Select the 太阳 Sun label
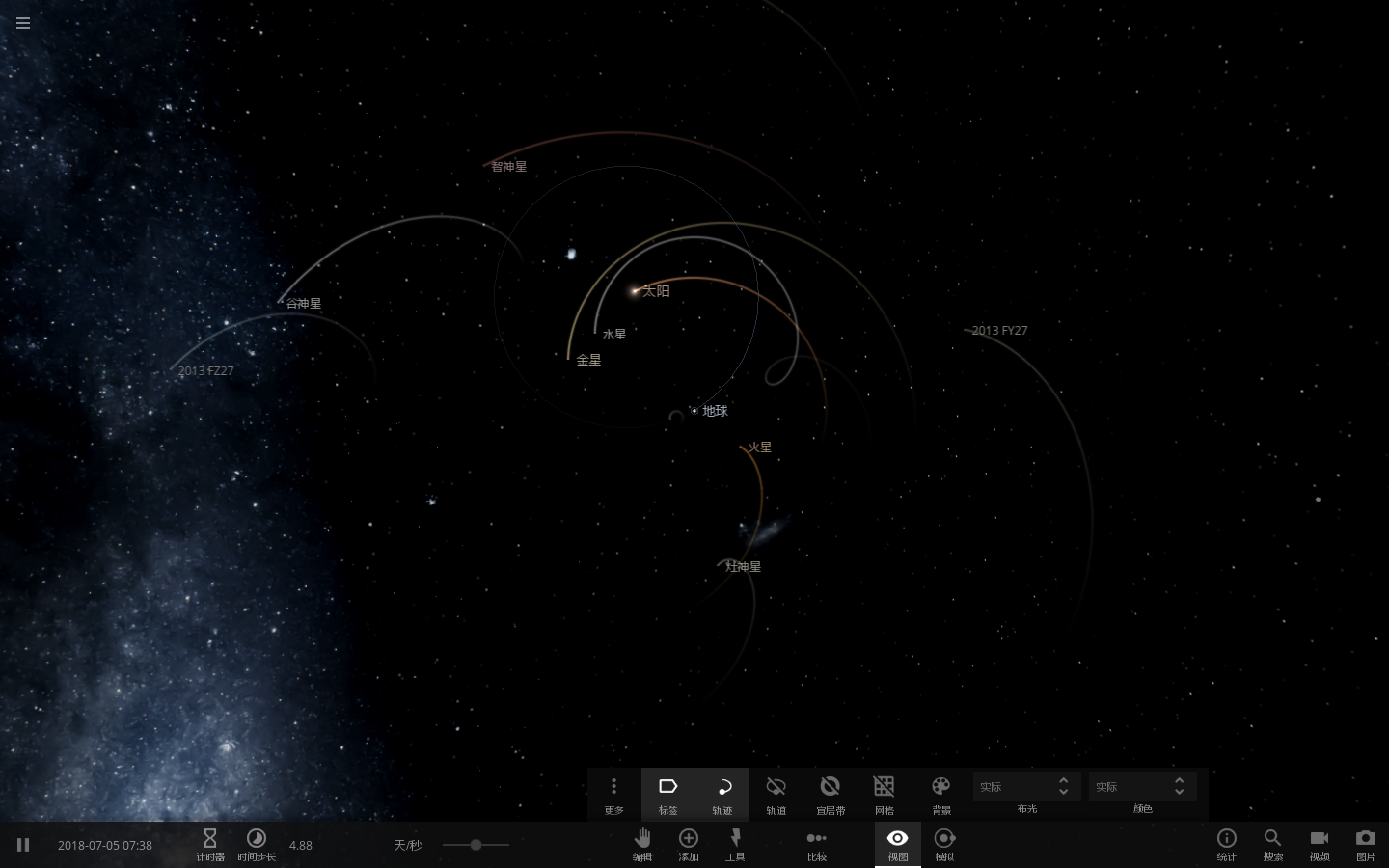1389x868 pixels. (656, 291)
